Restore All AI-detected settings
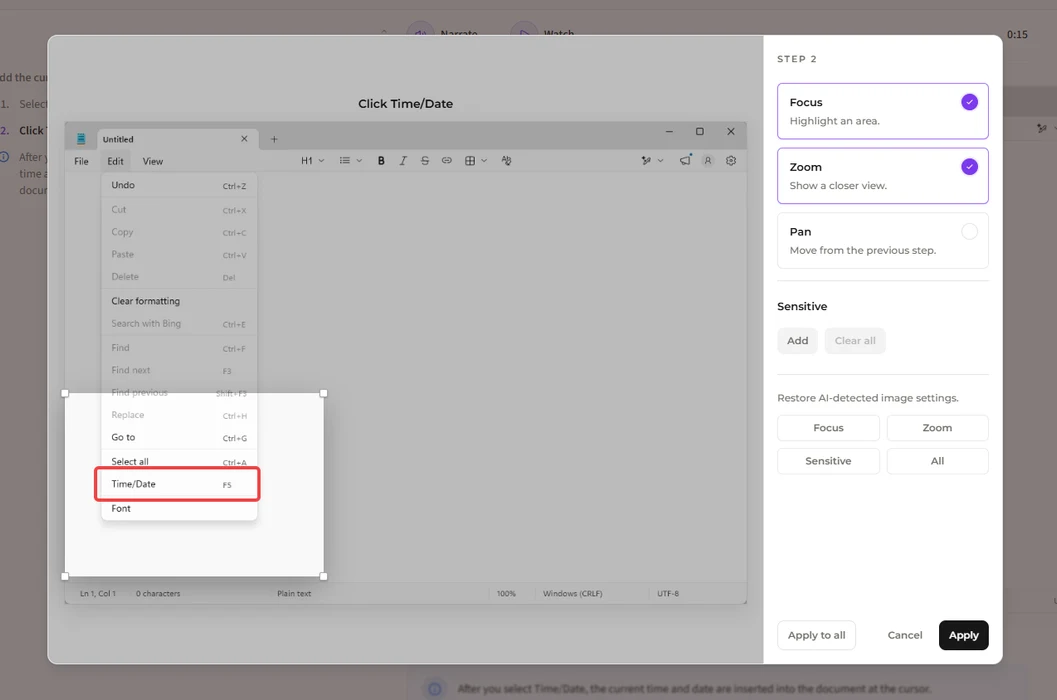1057x700 pixels. point(937,461)
